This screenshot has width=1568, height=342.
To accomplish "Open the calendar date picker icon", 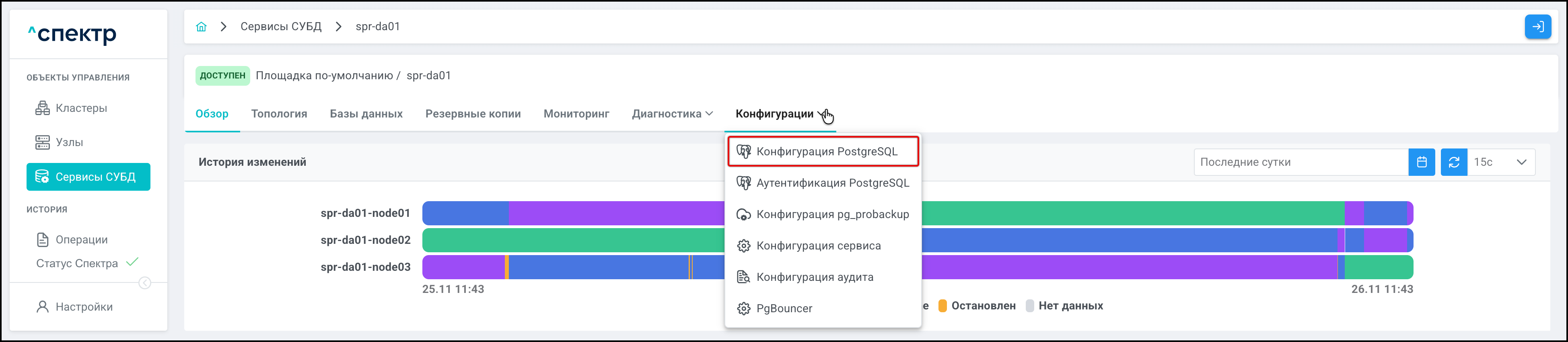I will (x=1421, y=163).
